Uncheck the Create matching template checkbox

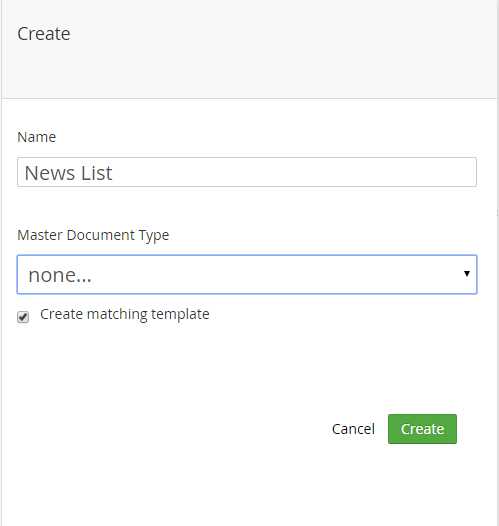(23, 317)
